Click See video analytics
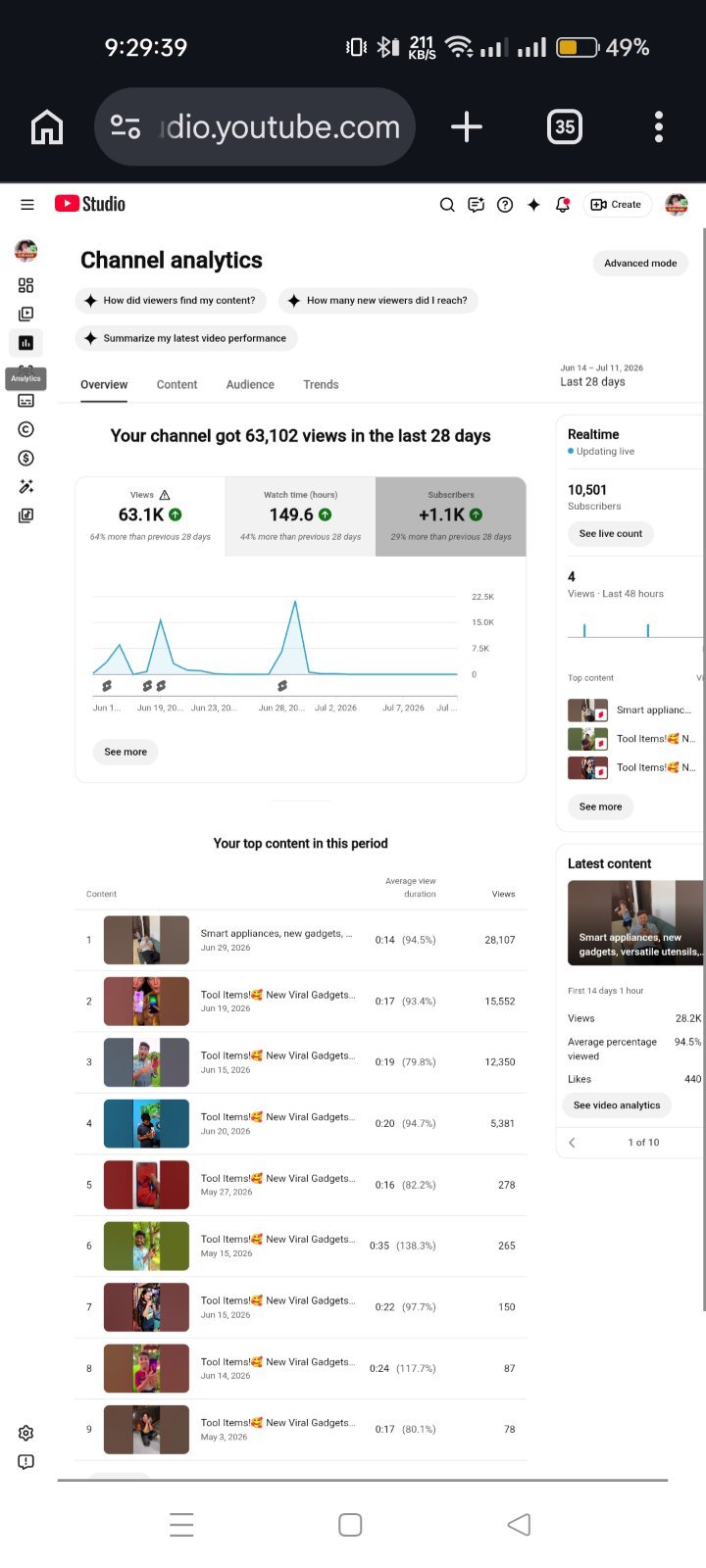 click(617, 1105)
